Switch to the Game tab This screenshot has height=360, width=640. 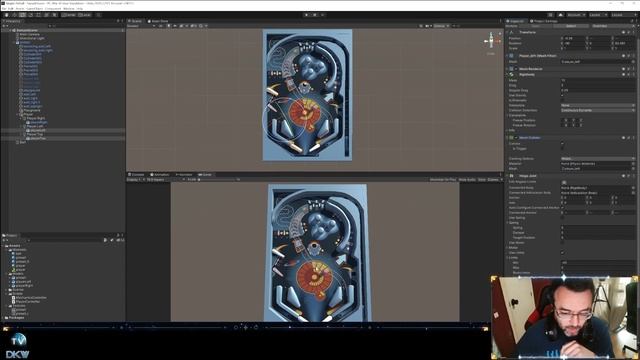click(x=205, y=175)
